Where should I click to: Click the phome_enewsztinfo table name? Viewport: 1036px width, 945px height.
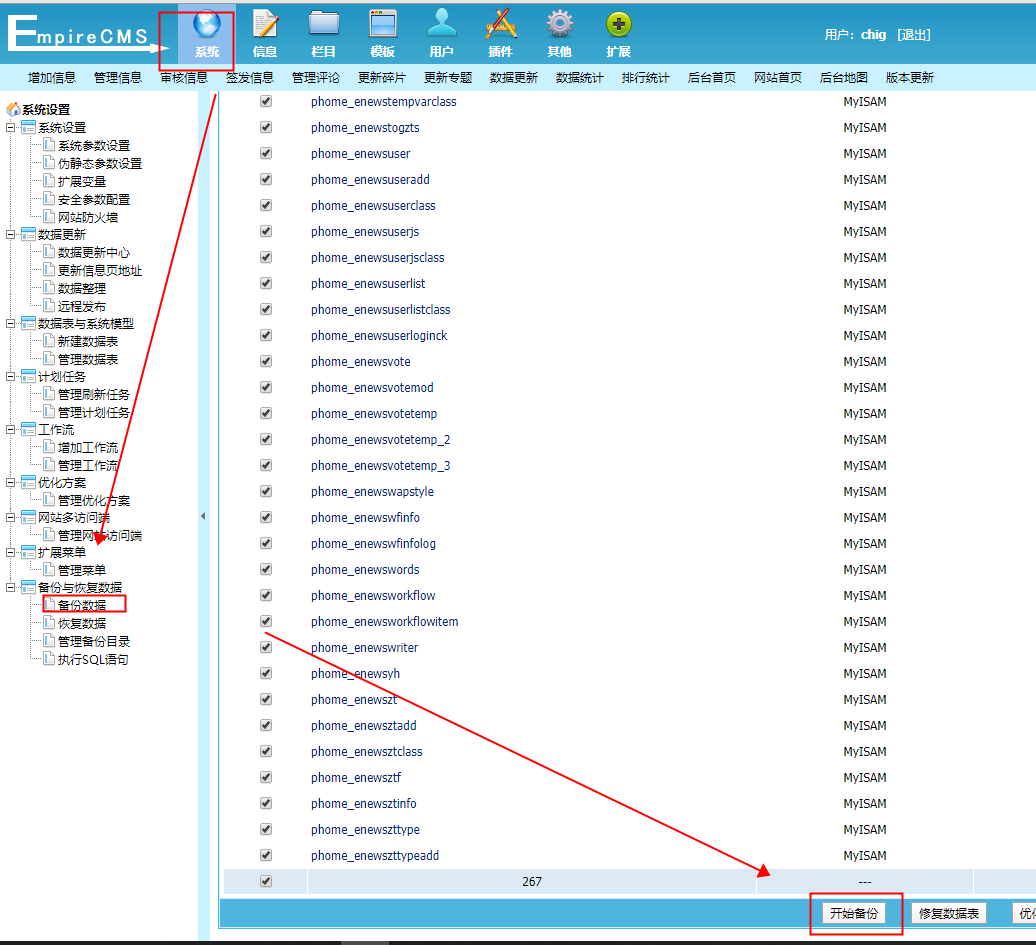pos(364,804)
